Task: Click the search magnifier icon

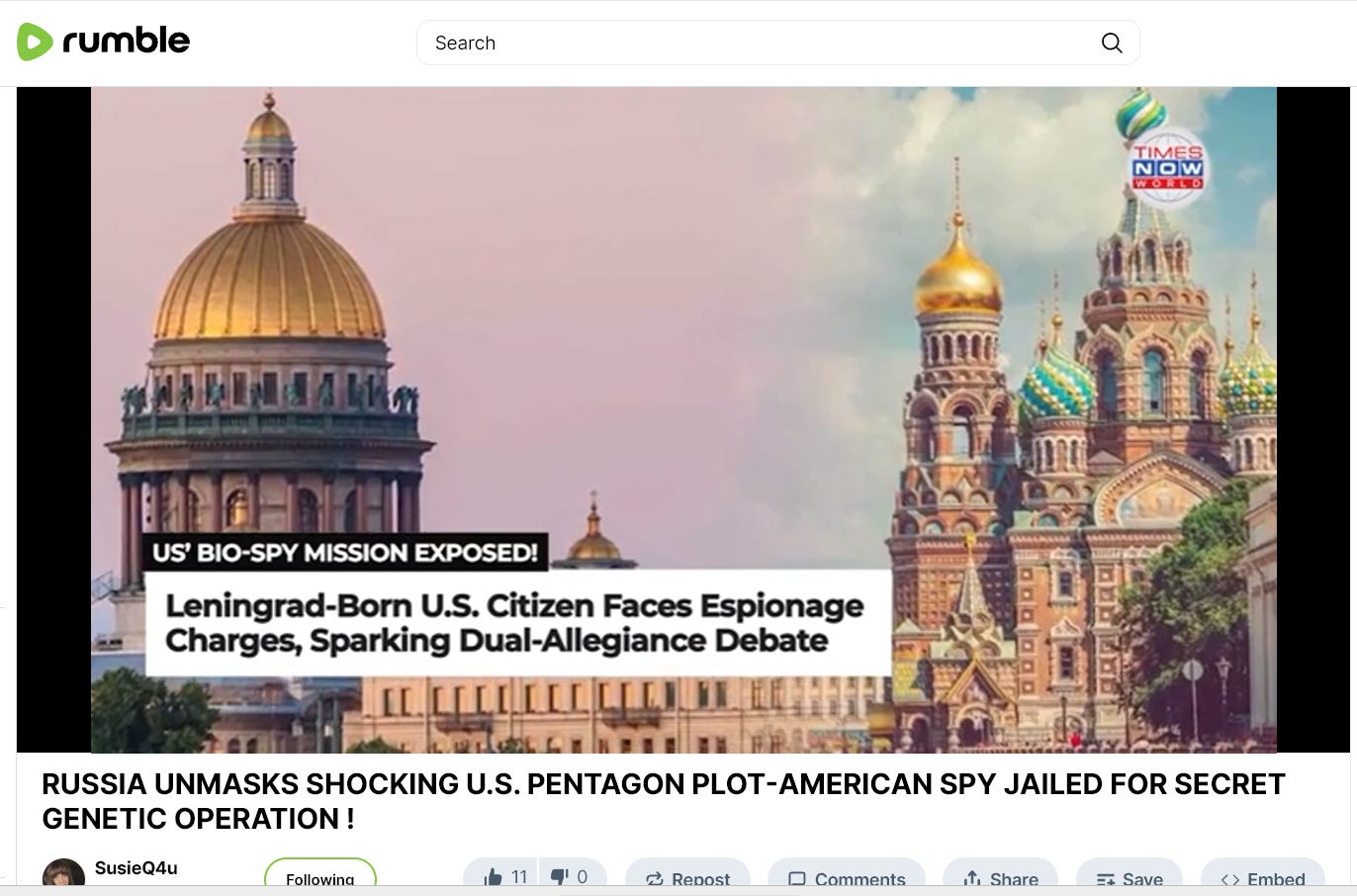Action: [1112, 43]
